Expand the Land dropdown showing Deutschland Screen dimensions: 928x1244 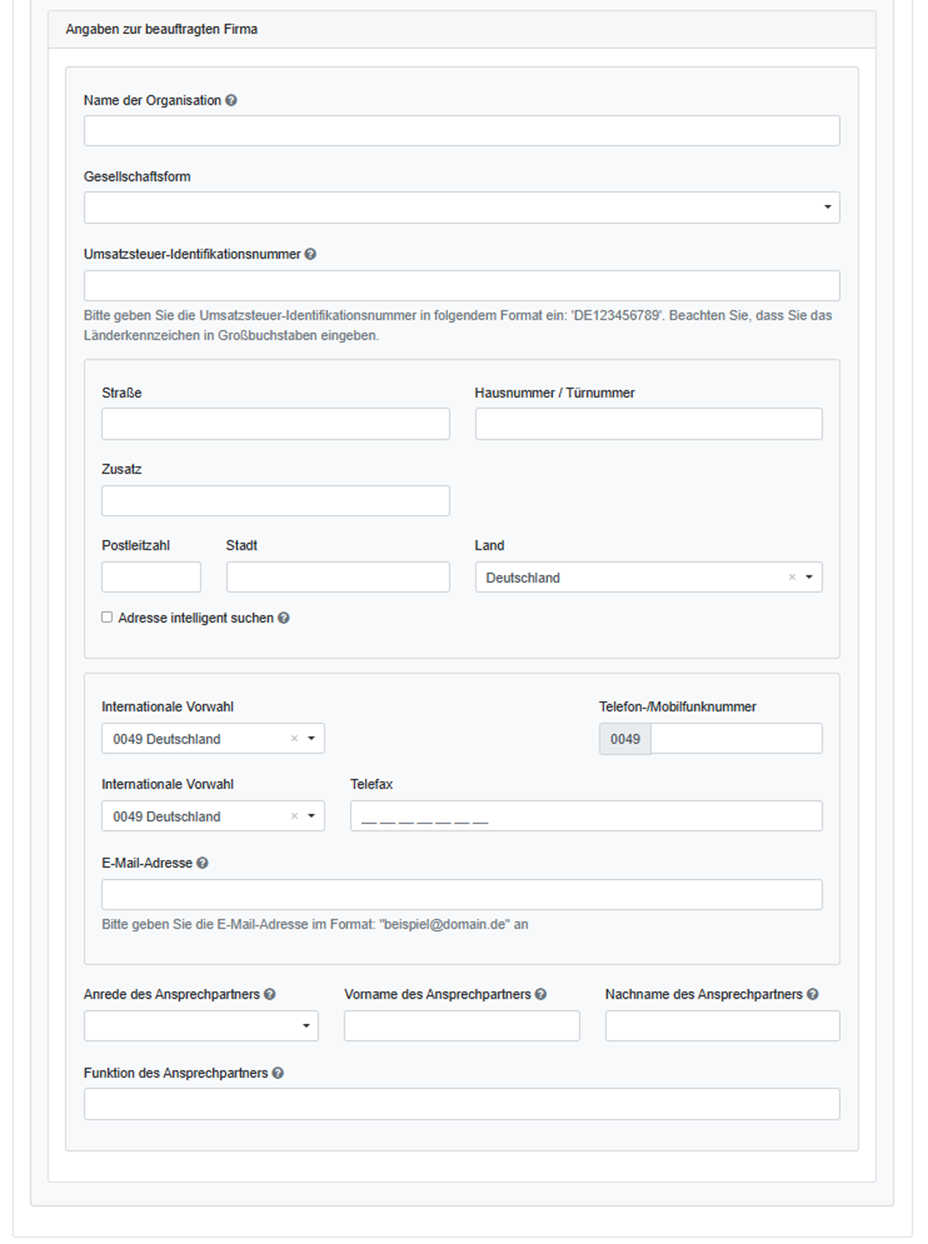pos(808,578)
